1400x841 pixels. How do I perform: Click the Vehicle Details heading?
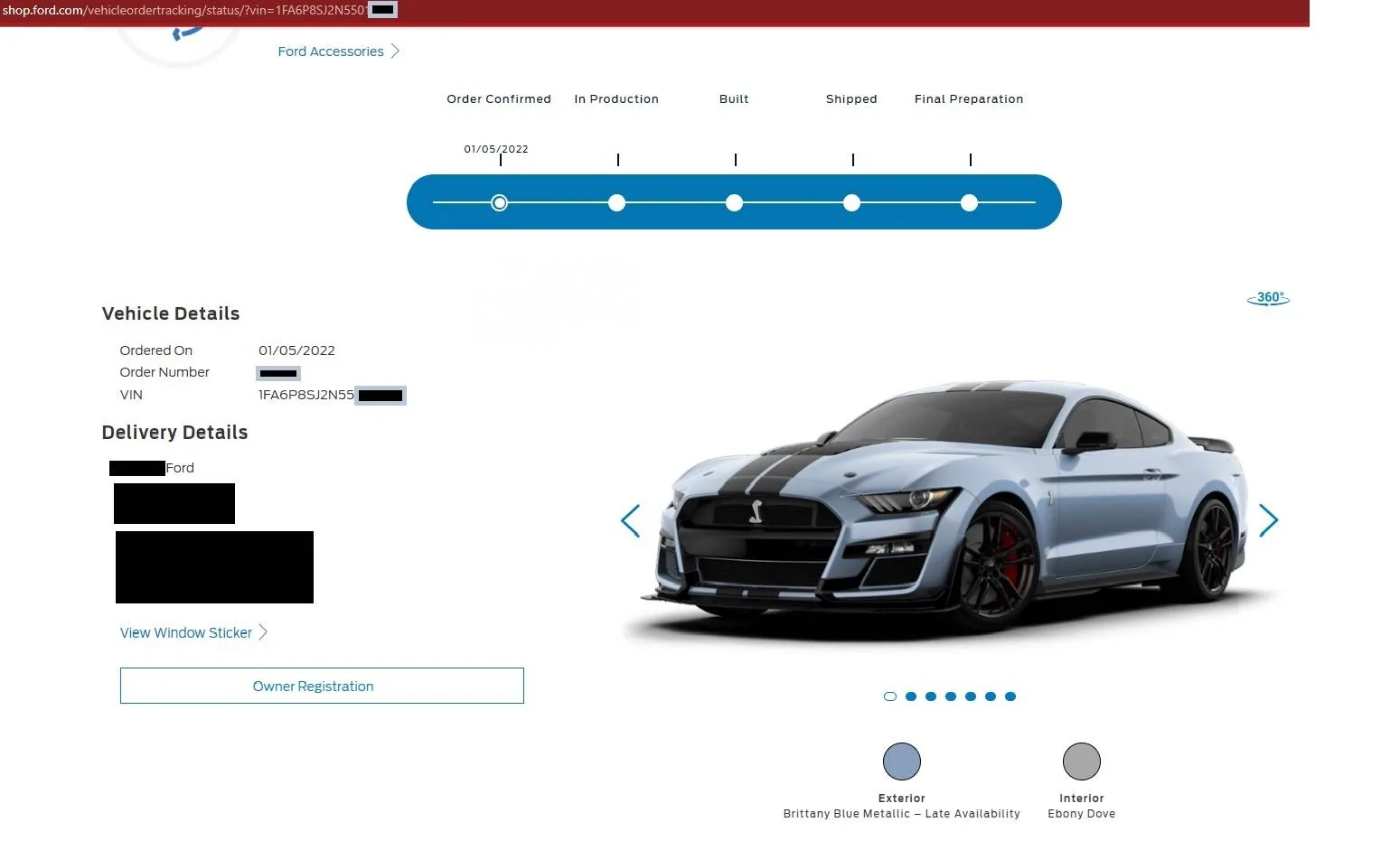click(171, 313)
